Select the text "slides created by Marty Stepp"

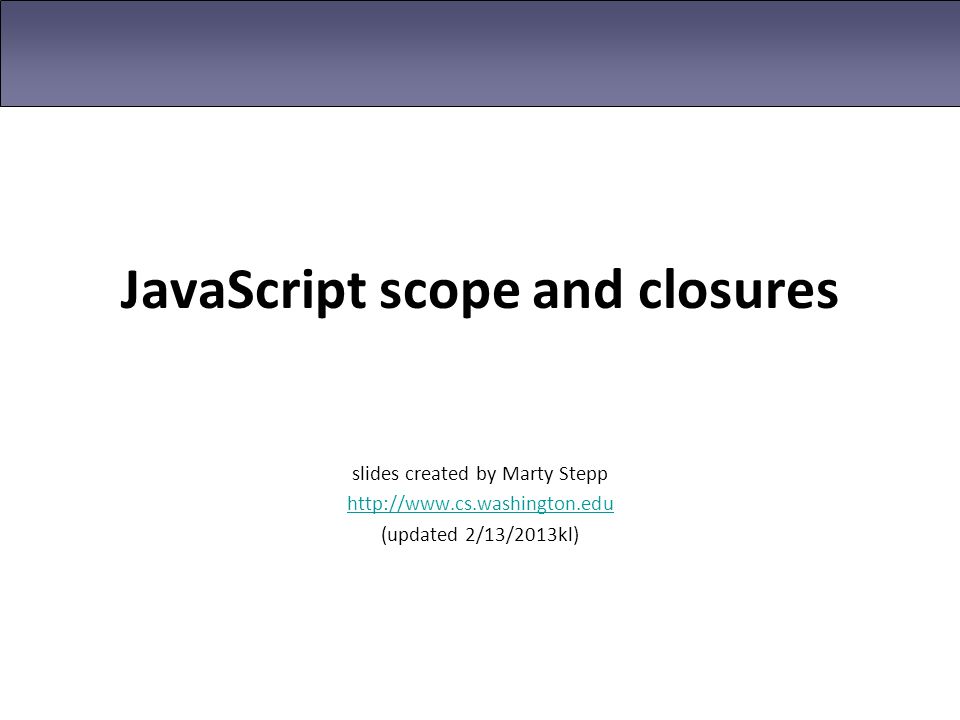click(x=479, y=474)
